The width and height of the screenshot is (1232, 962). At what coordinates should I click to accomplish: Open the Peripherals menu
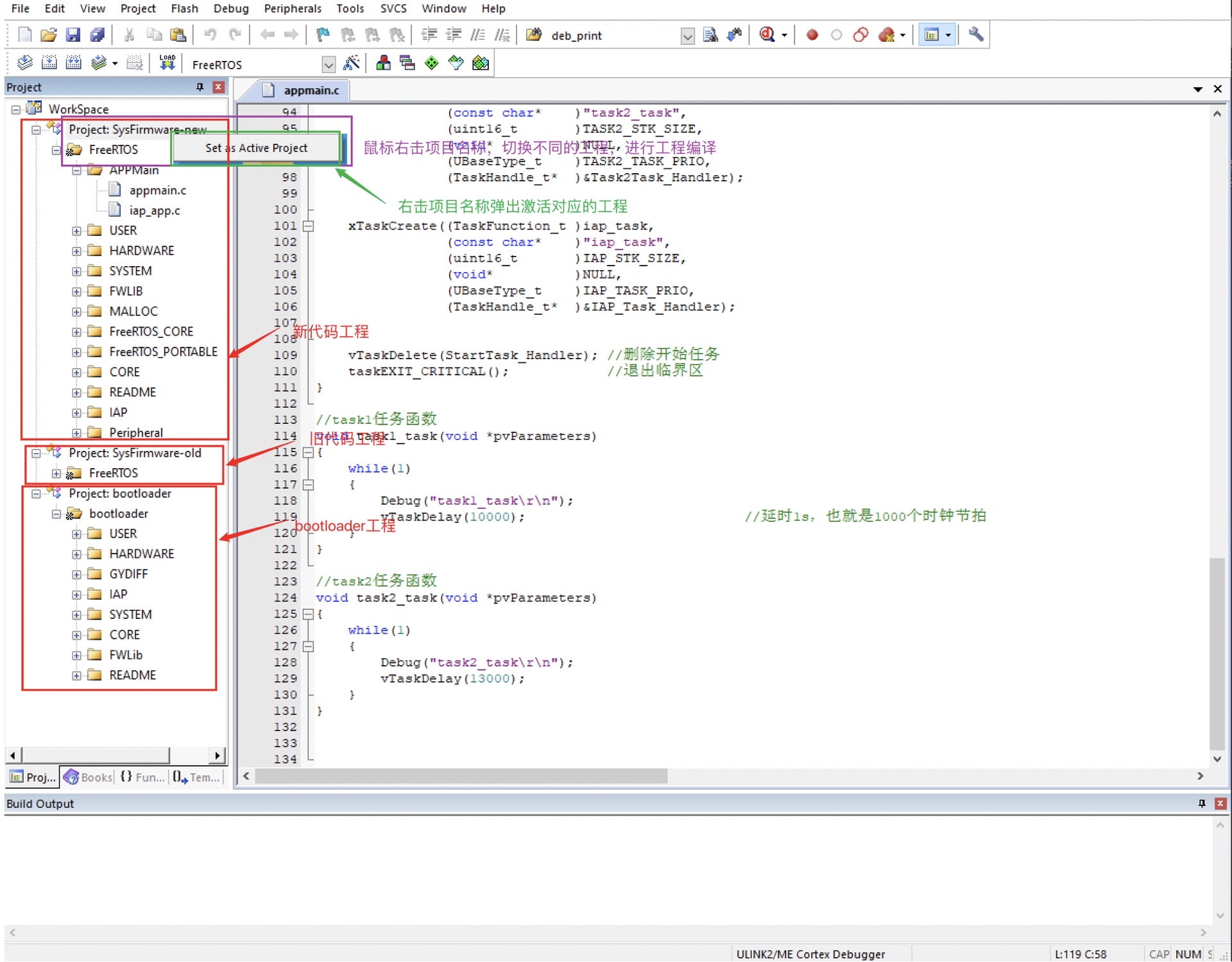(292, 8)
